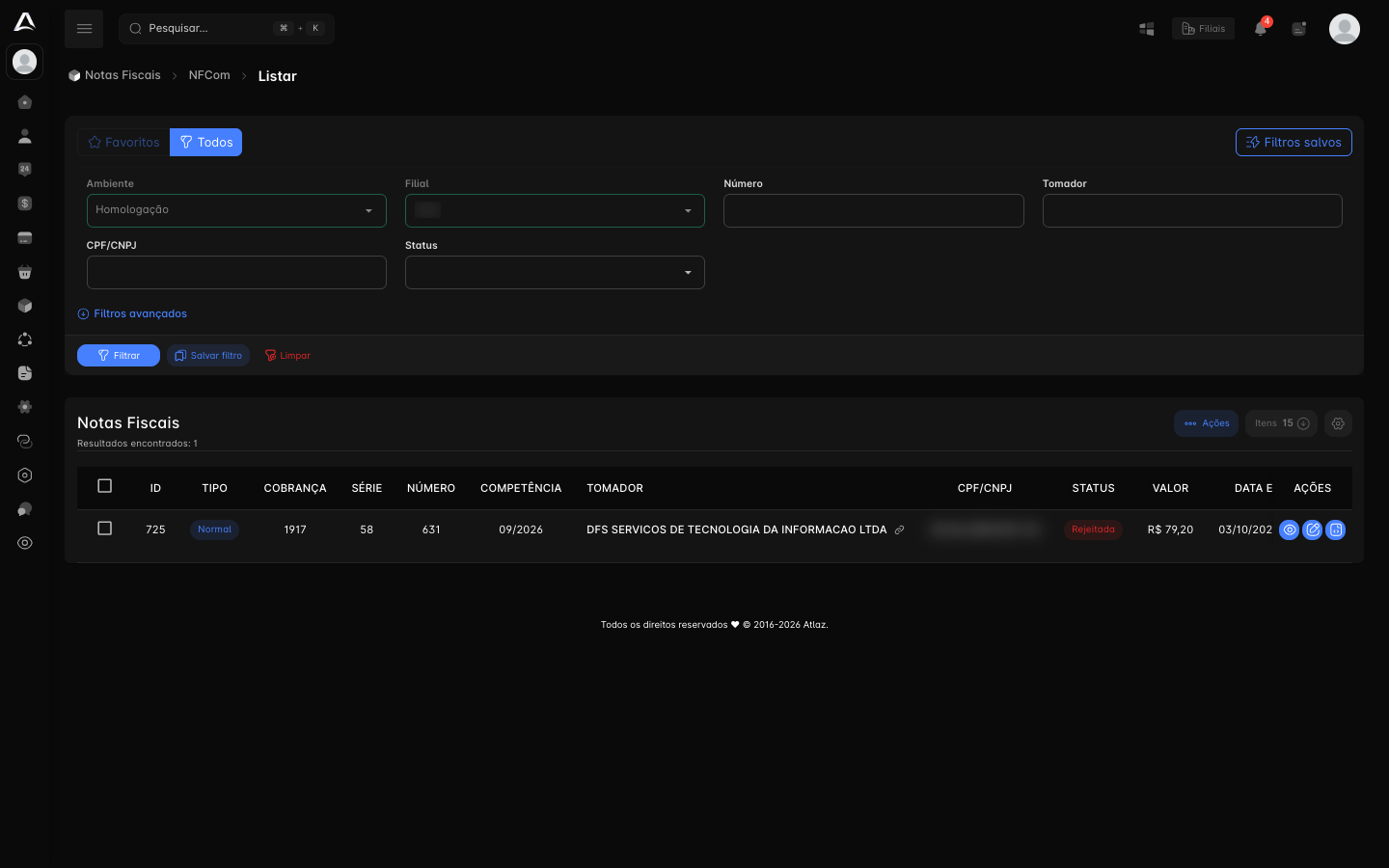This screenshot has height=868, width=1389.
Task: Open the calendar 24 sidebar icon
Action: [25, 170]
